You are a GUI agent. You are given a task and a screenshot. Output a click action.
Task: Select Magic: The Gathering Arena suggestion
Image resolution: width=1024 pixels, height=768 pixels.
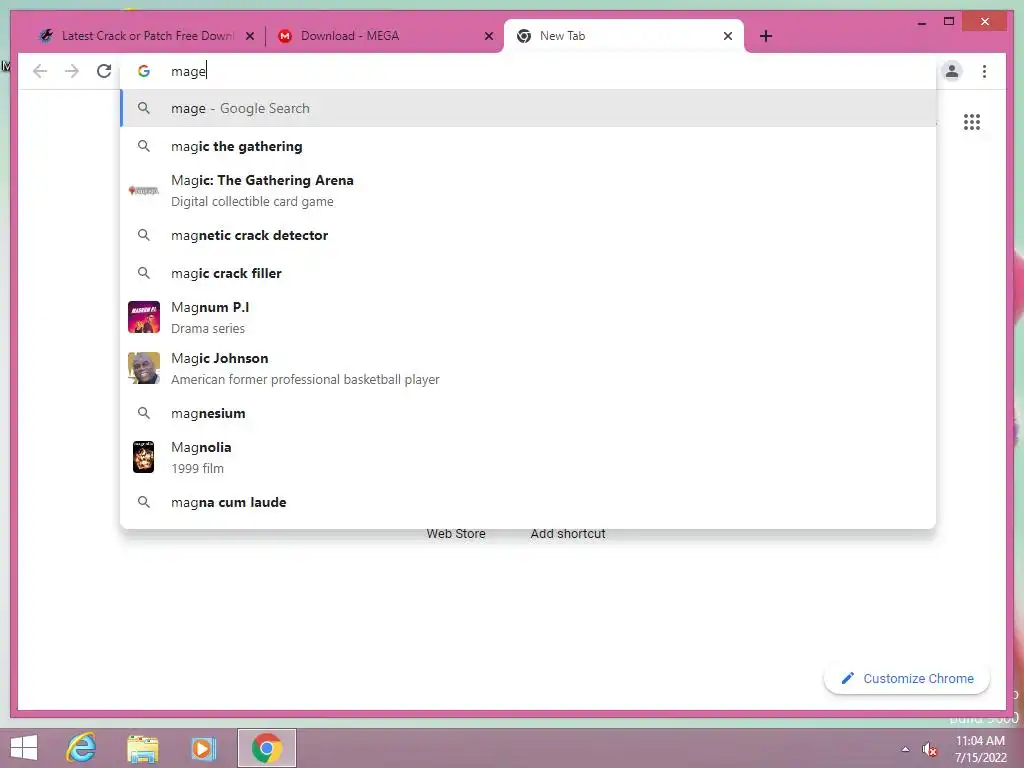(x=528, y=191)
